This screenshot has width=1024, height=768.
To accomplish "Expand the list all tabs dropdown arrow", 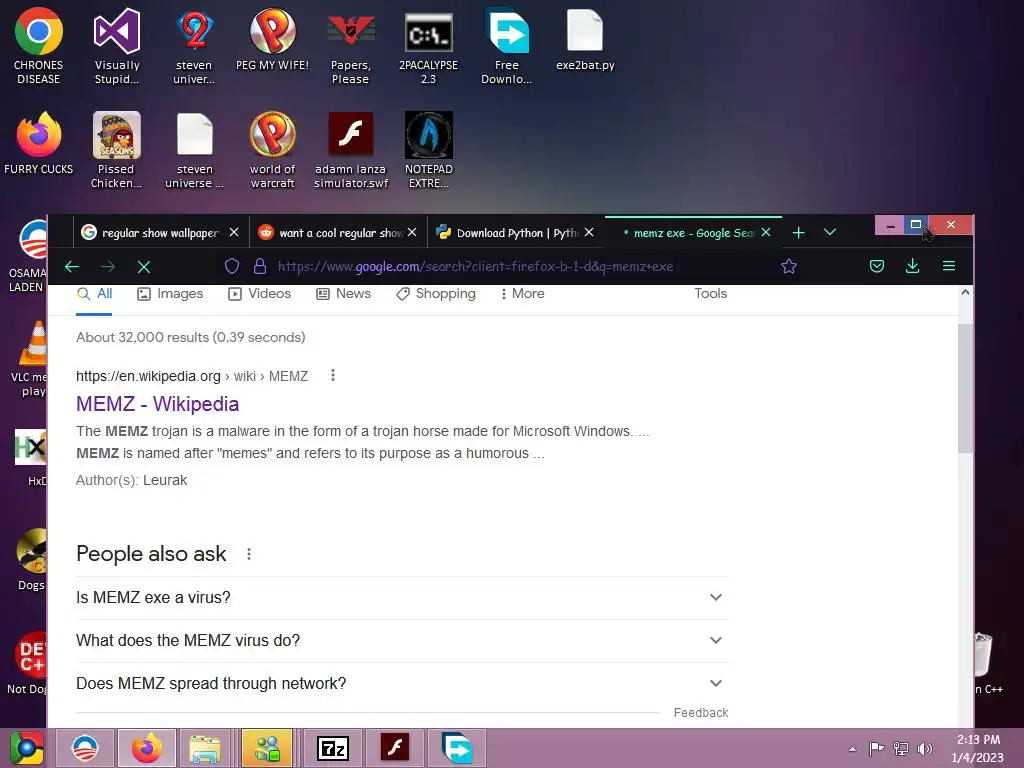I will [829, 232].
